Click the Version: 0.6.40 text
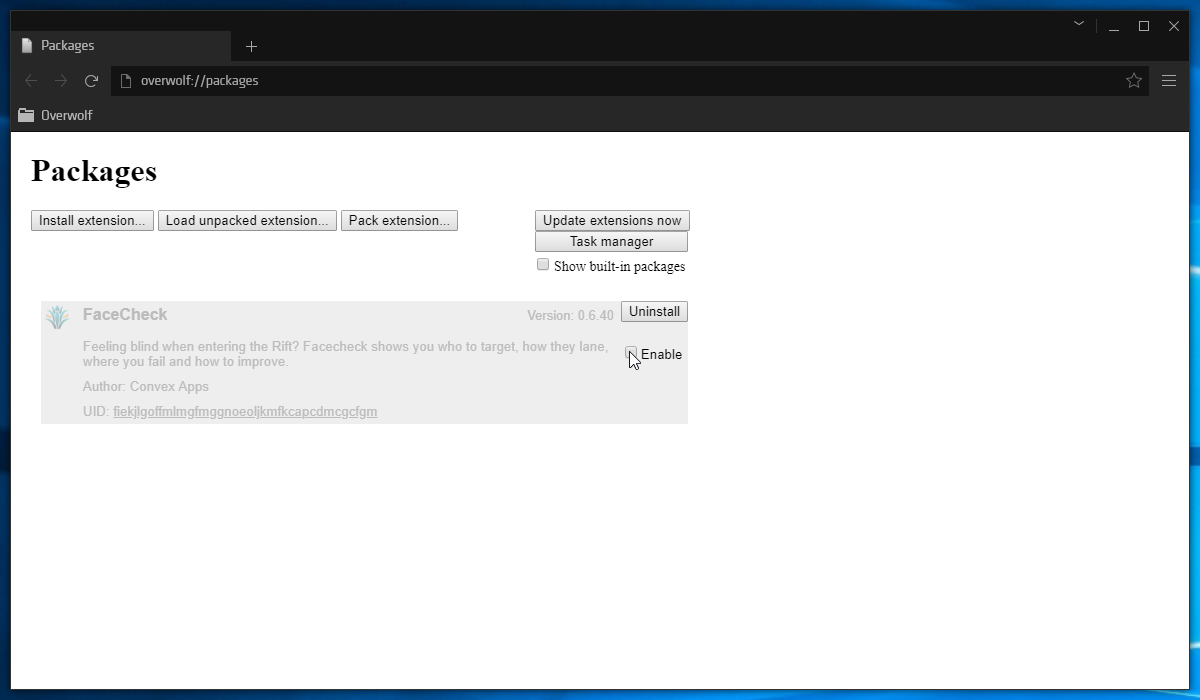Viewport: 1200px width, 700px height. [x=570, y=316]
